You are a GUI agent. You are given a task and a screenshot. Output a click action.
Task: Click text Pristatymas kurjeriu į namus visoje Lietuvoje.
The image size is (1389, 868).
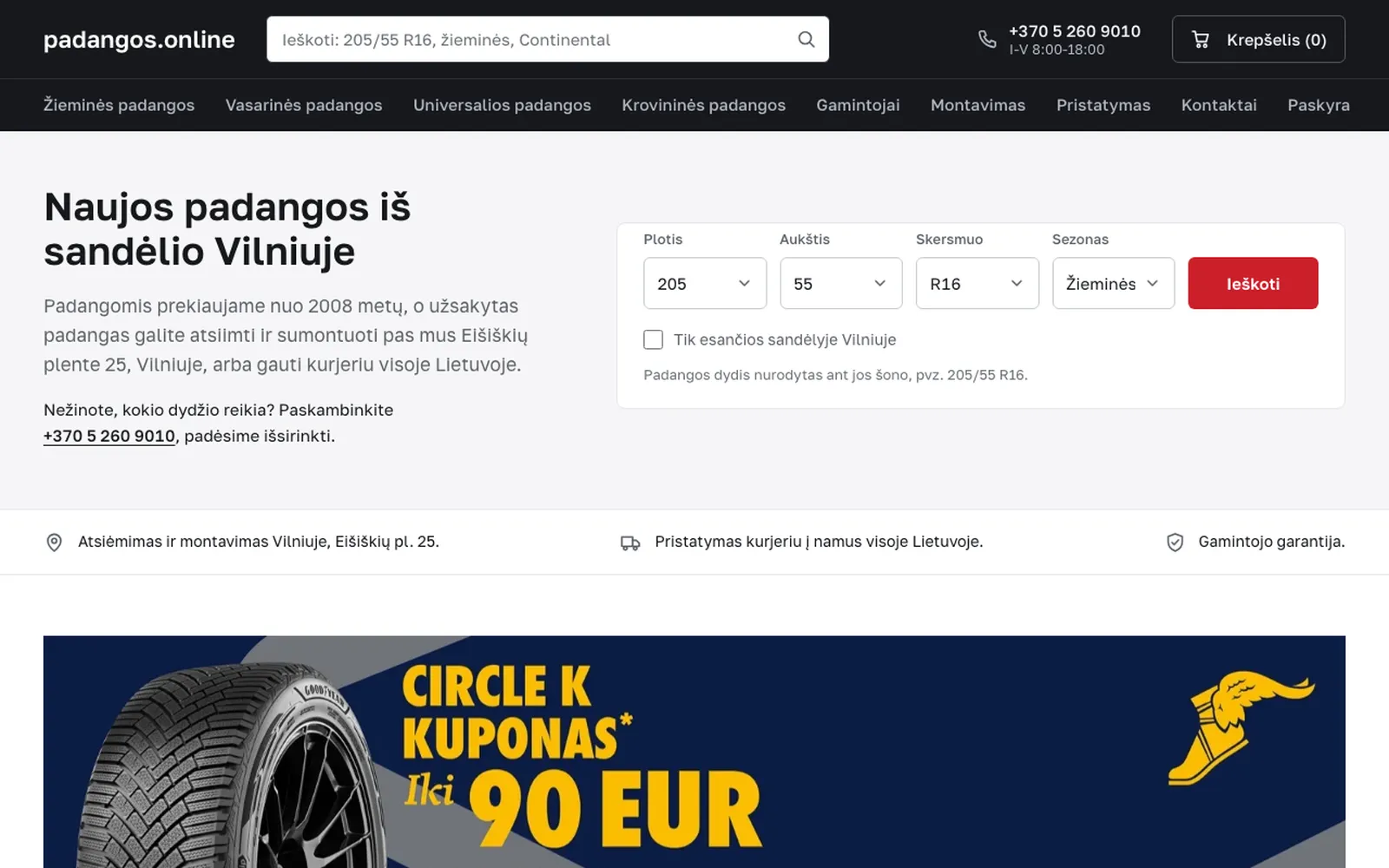(x=819, y=542)
